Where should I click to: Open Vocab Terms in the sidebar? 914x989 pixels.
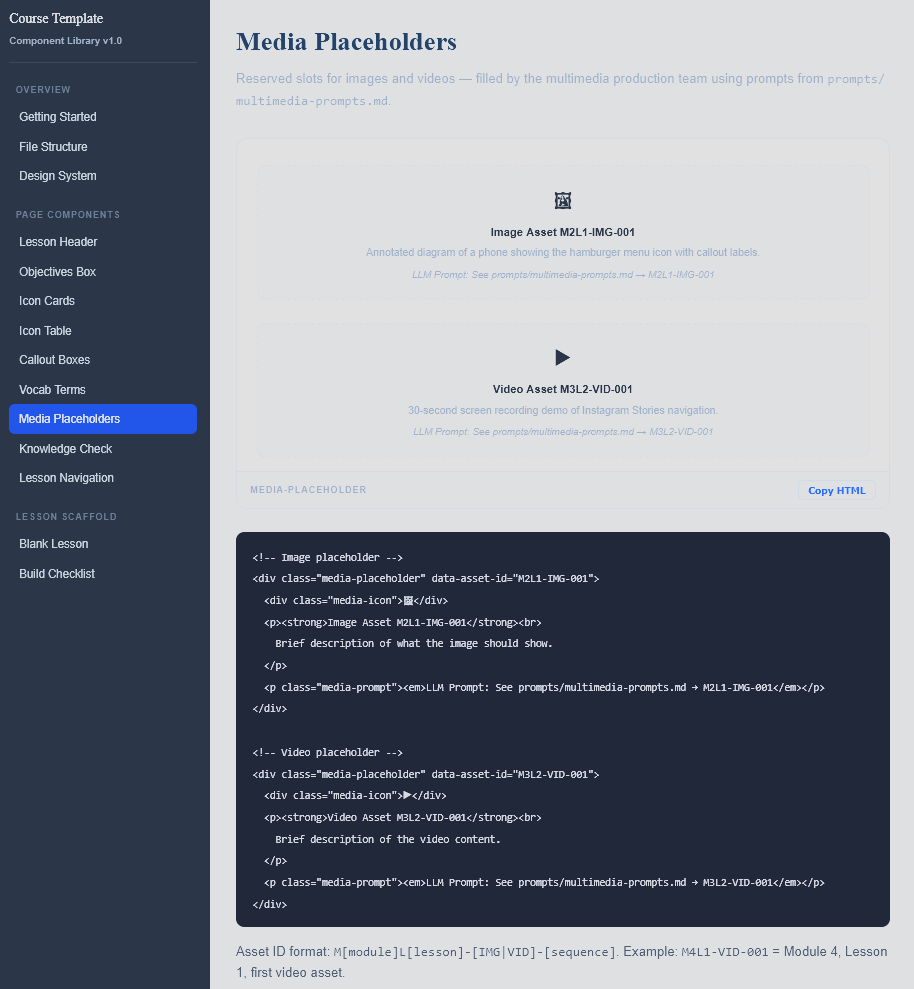click(52, 390)
